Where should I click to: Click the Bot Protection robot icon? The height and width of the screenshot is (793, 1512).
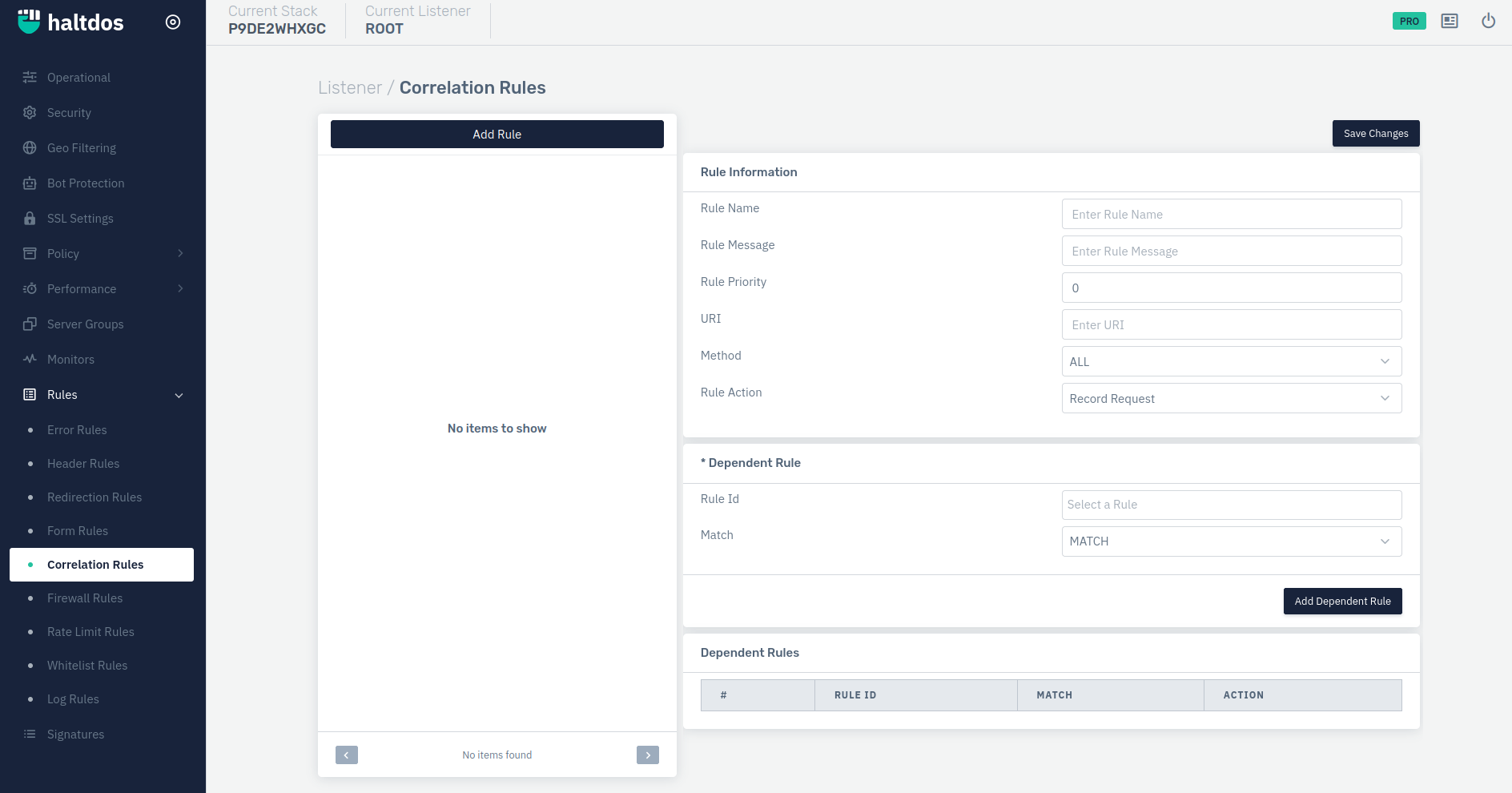(x=30, y=183)
